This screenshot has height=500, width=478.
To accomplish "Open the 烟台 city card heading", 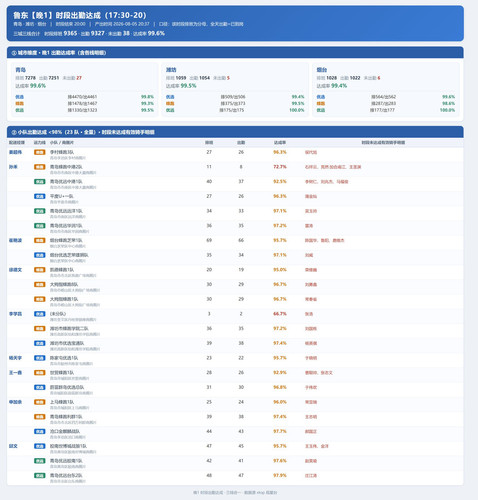I will point(322,70).
